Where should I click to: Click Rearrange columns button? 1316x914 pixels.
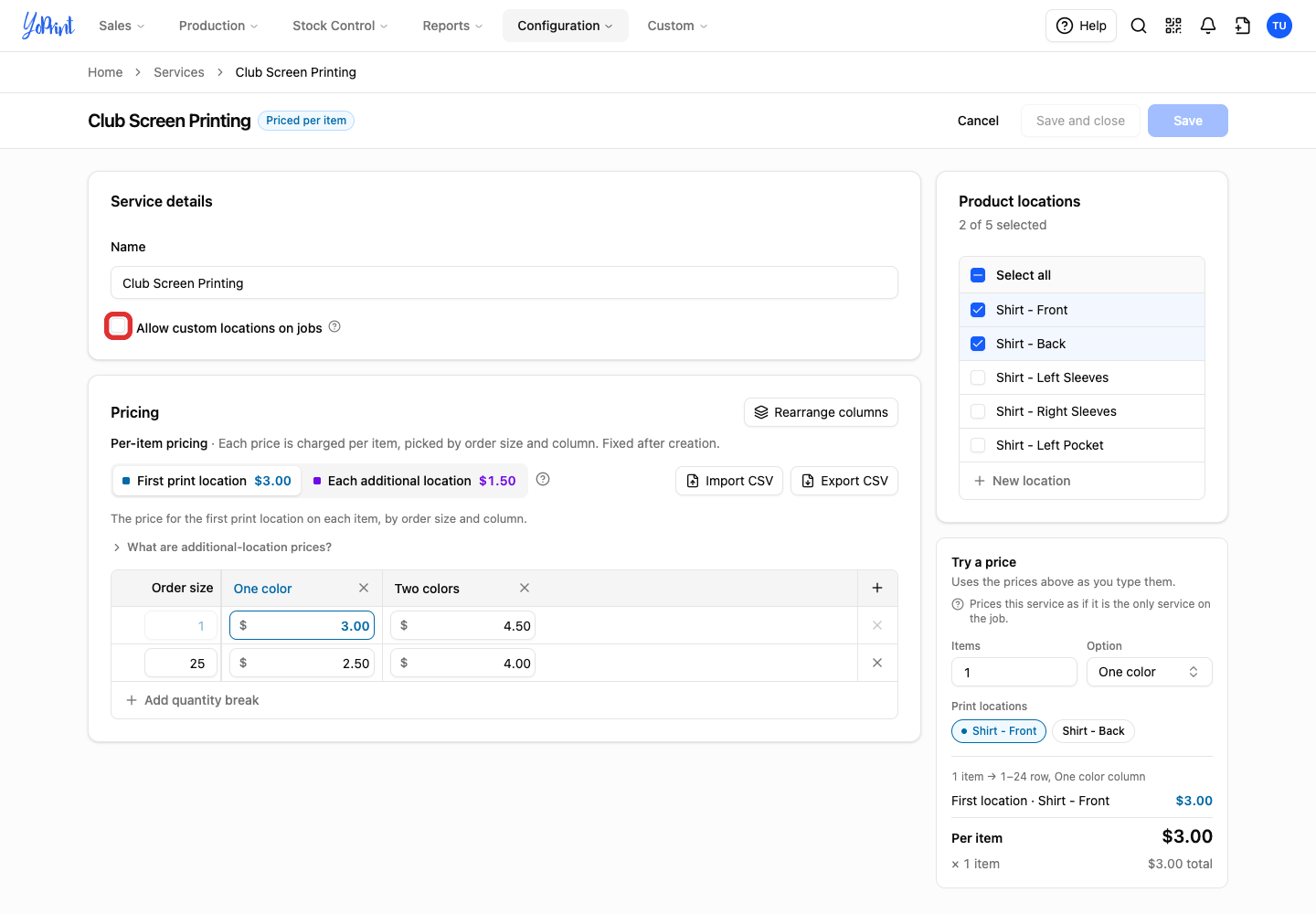821,412
